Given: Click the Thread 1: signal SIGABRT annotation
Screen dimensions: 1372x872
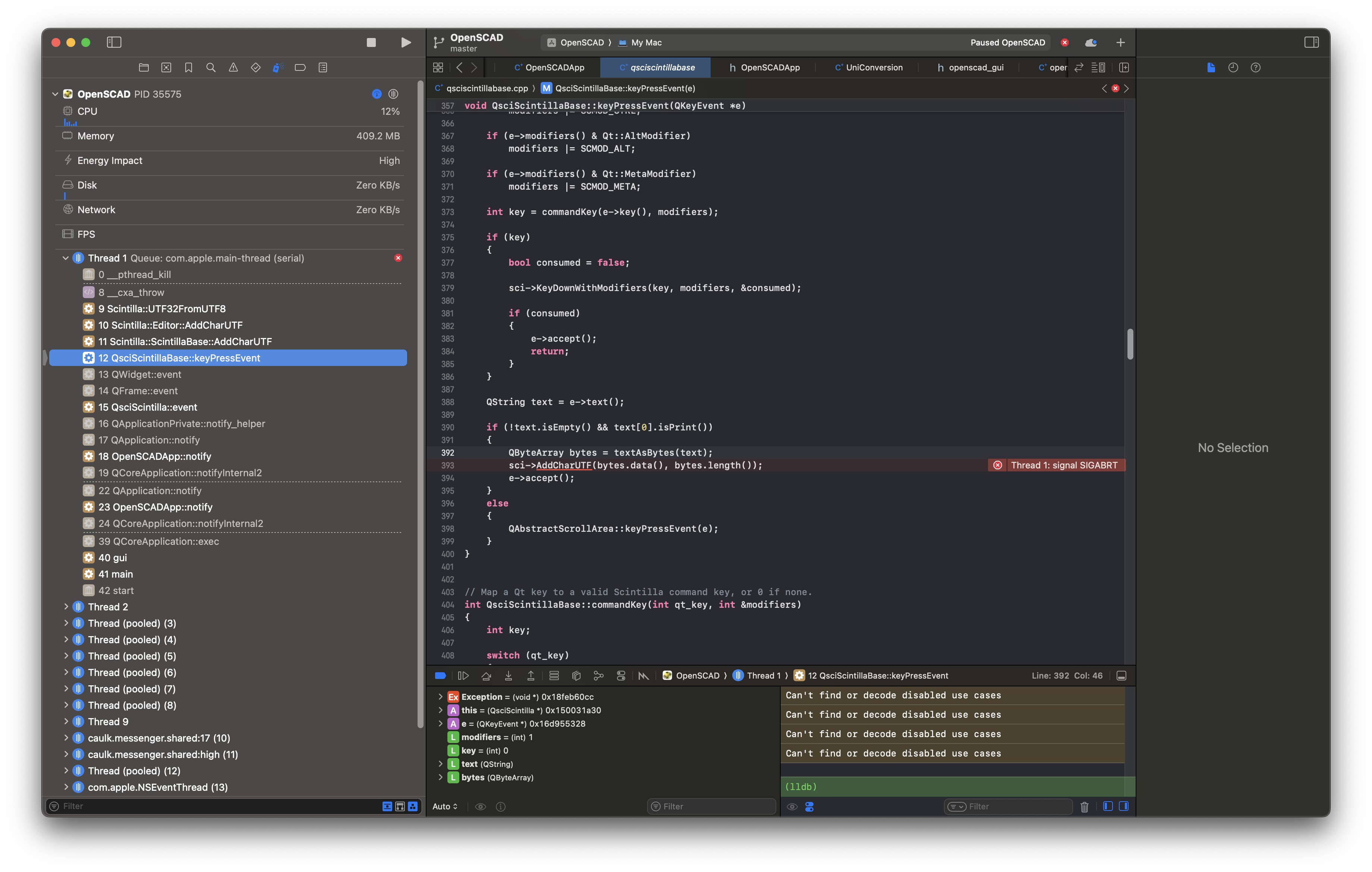Looking at the screenshot, I should point(1057,465).
